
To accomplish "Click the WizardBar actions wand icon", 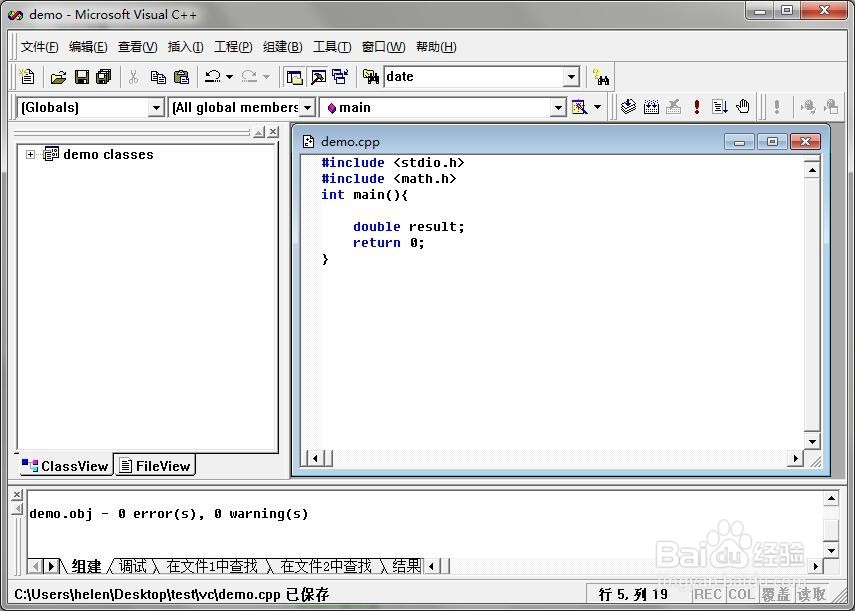I will click(x=580, y=107).
